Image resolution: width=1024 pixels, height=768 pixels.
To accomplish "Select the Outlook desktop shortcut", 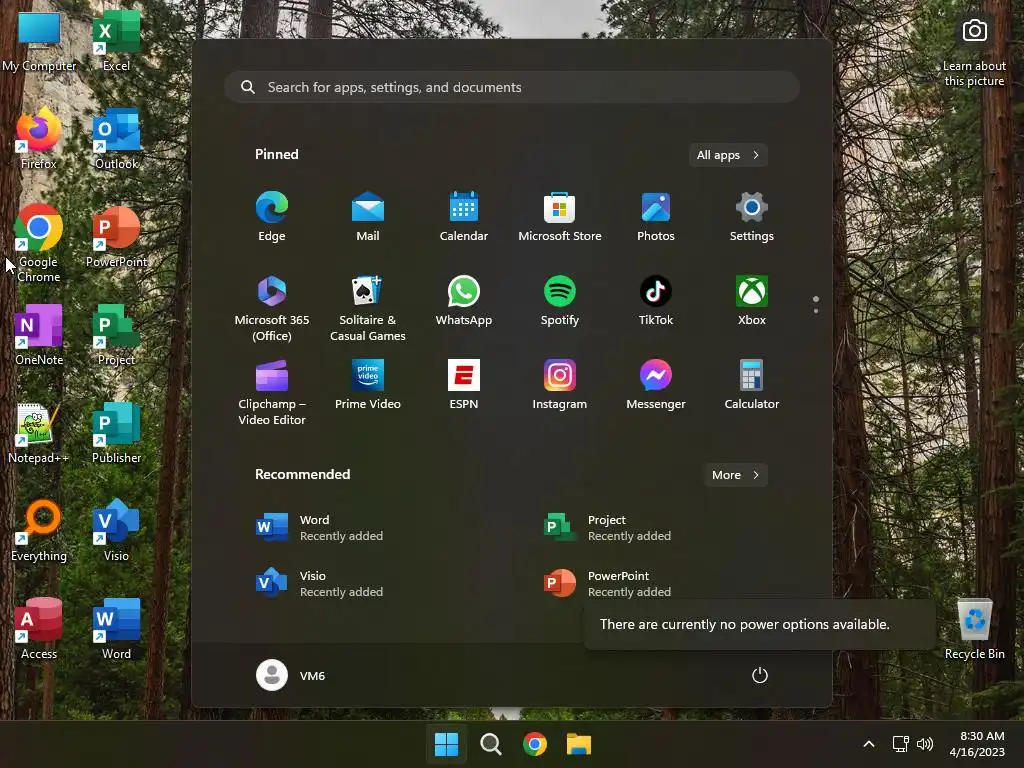I will pos(116,140).
